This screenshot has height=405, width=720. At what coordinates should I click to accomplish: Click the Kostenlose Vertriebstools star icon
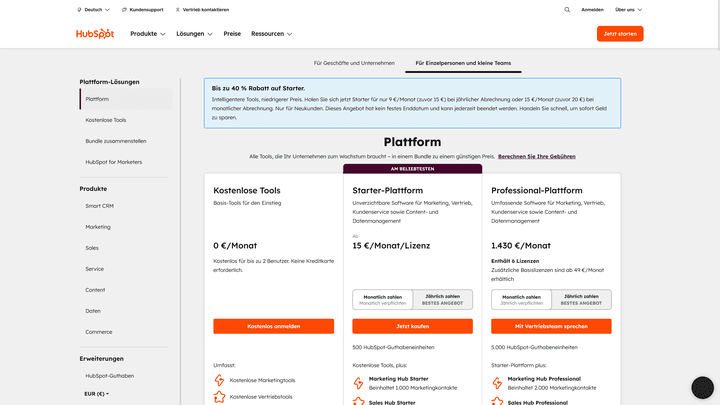[219, 397]
